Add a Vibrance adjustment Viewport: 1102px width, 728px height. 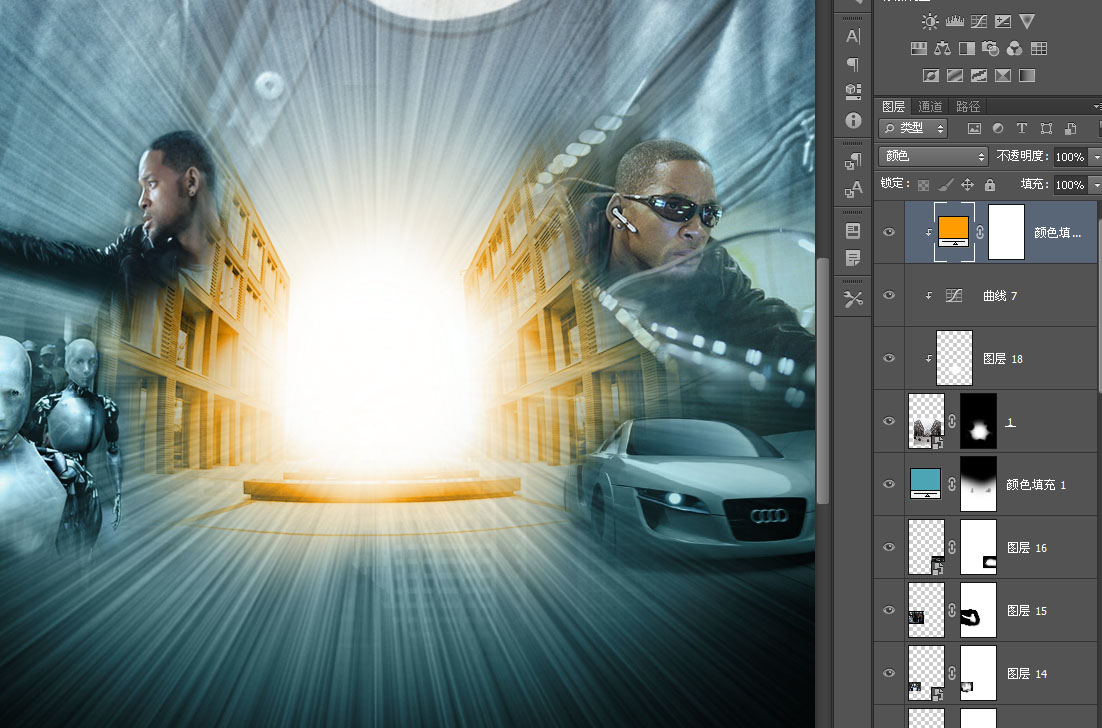click(1027, 22)
